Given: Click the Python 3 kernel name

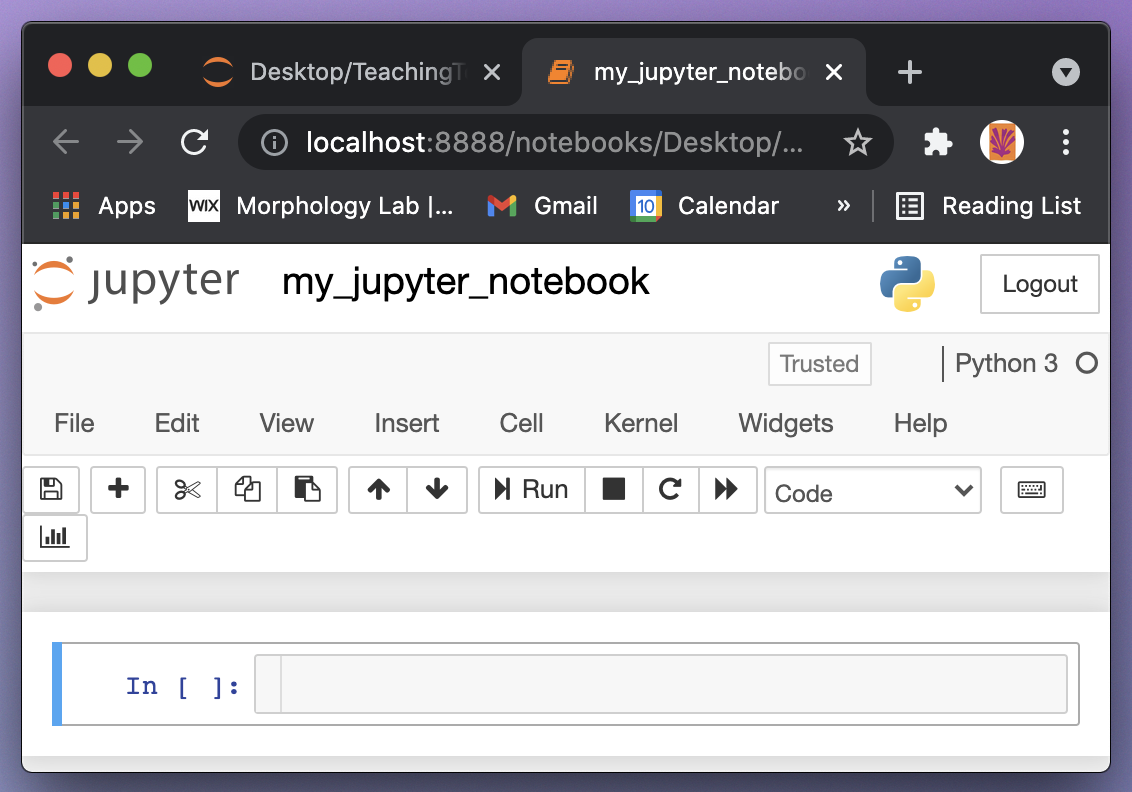Looking at the screenshot, I should (x=1006, y=363).
